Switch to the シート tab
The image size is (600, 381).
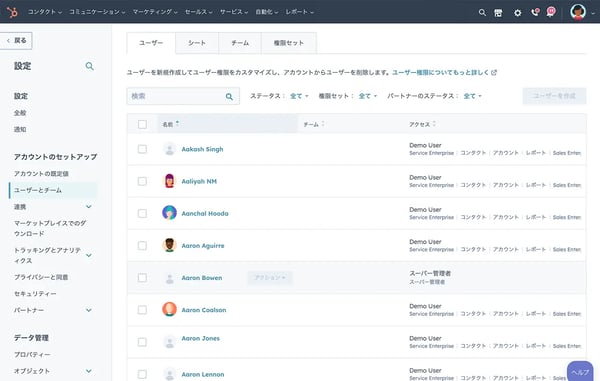click(197, 43)
